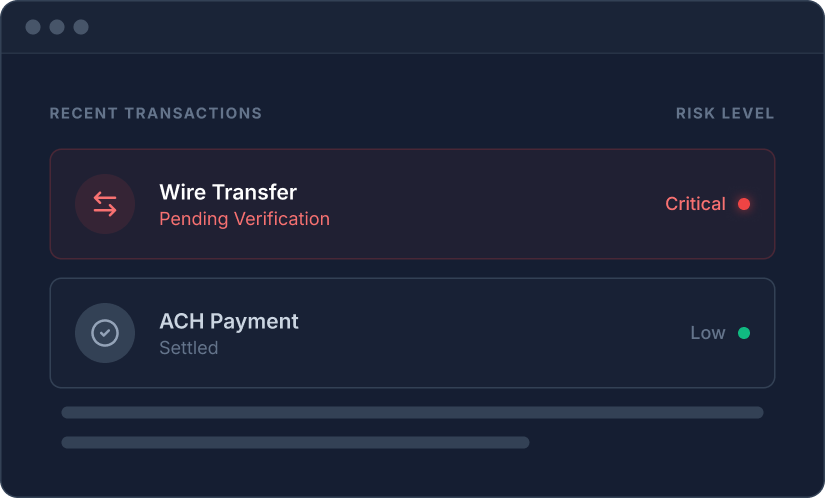The width and height of the screenshot is (825, 498).
Task: Select the Low risk label
Action: [708, 333]
